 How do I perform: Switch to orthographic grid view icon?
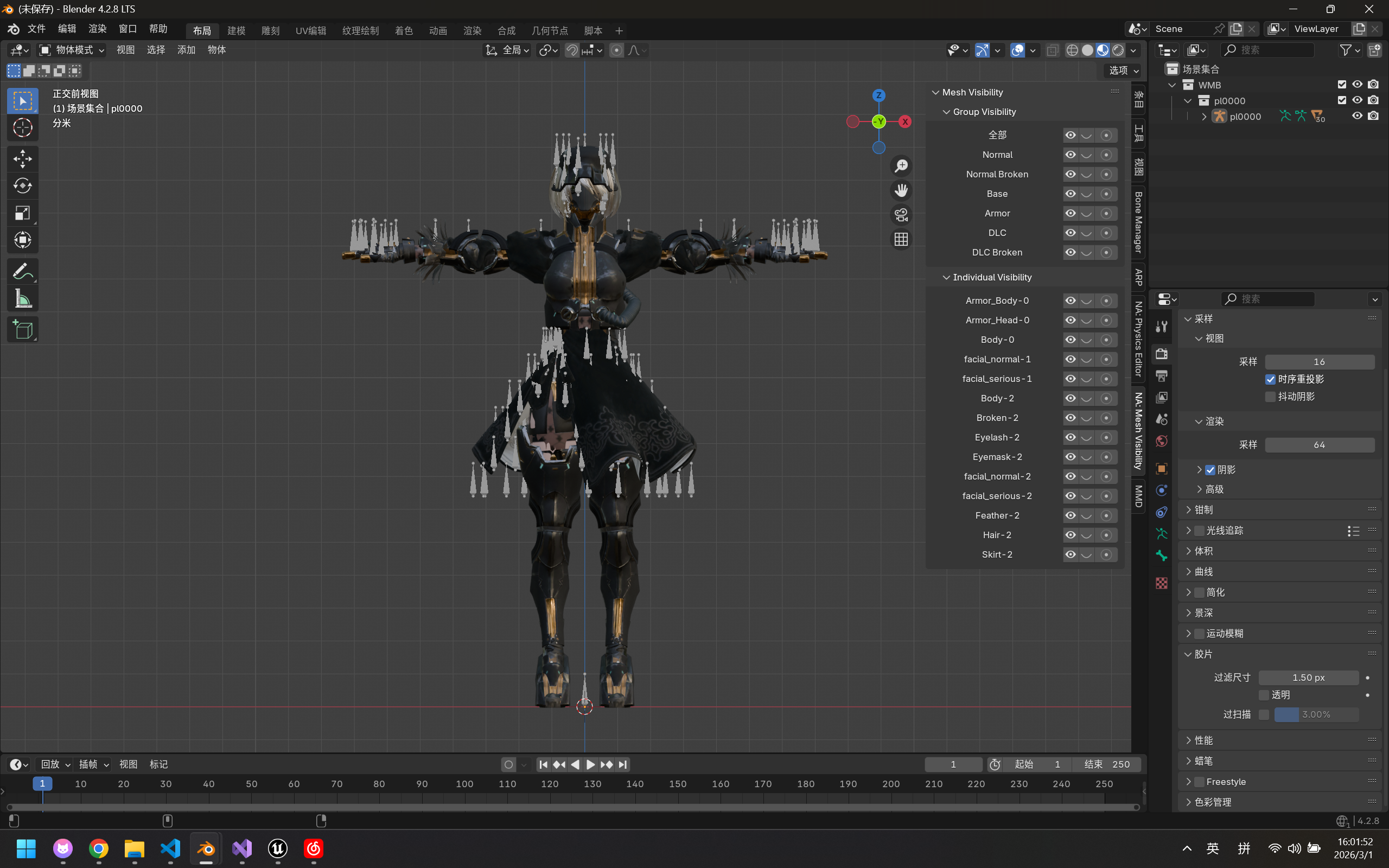point(901,239)
